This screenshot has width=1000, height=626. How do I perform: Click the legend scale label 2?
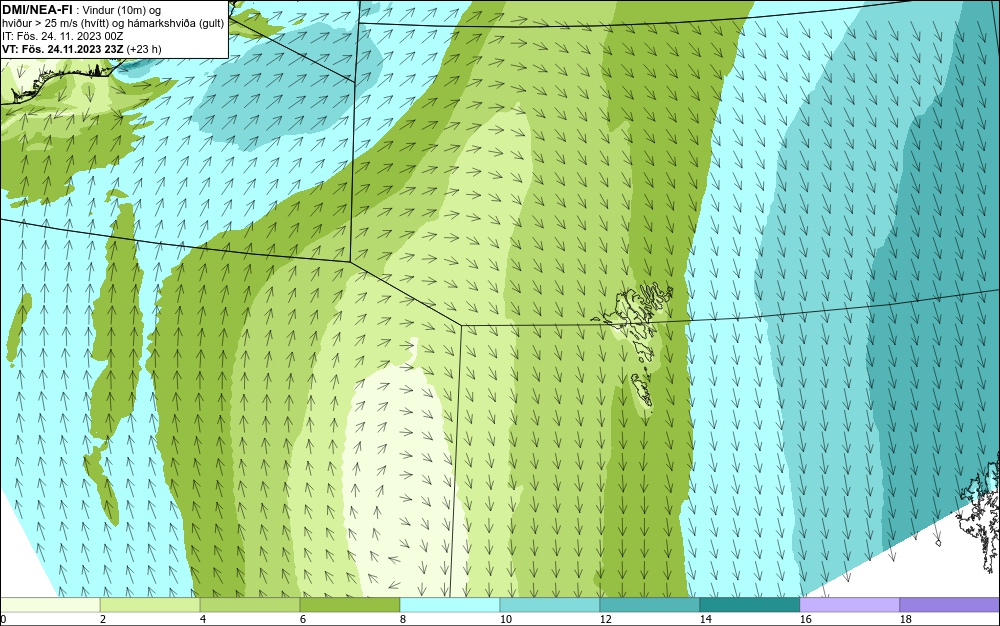(x=103, y=619)
